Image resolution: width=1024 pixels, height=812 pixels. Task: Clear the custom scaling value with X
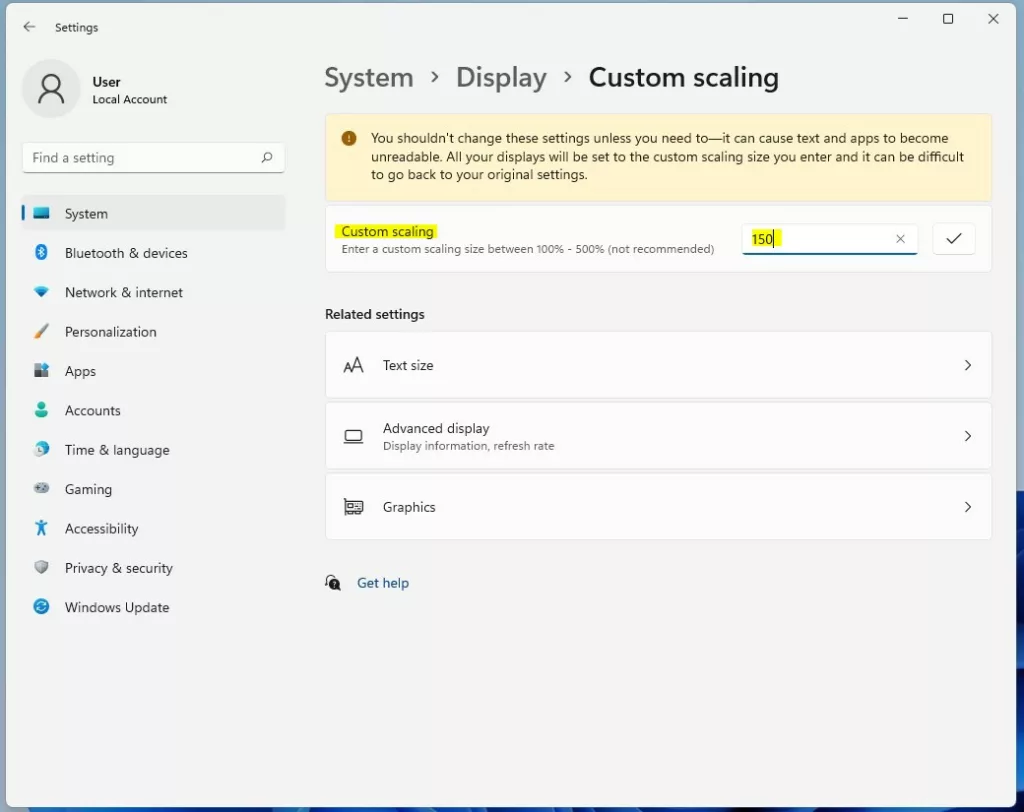[x=900, y=239]
